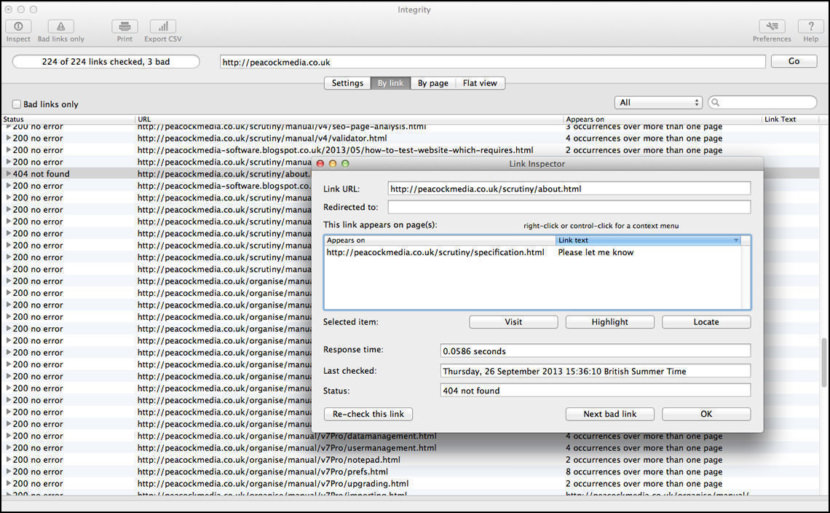Click Re-check this link button
This screenshot has height=513, width=830.
367,414
